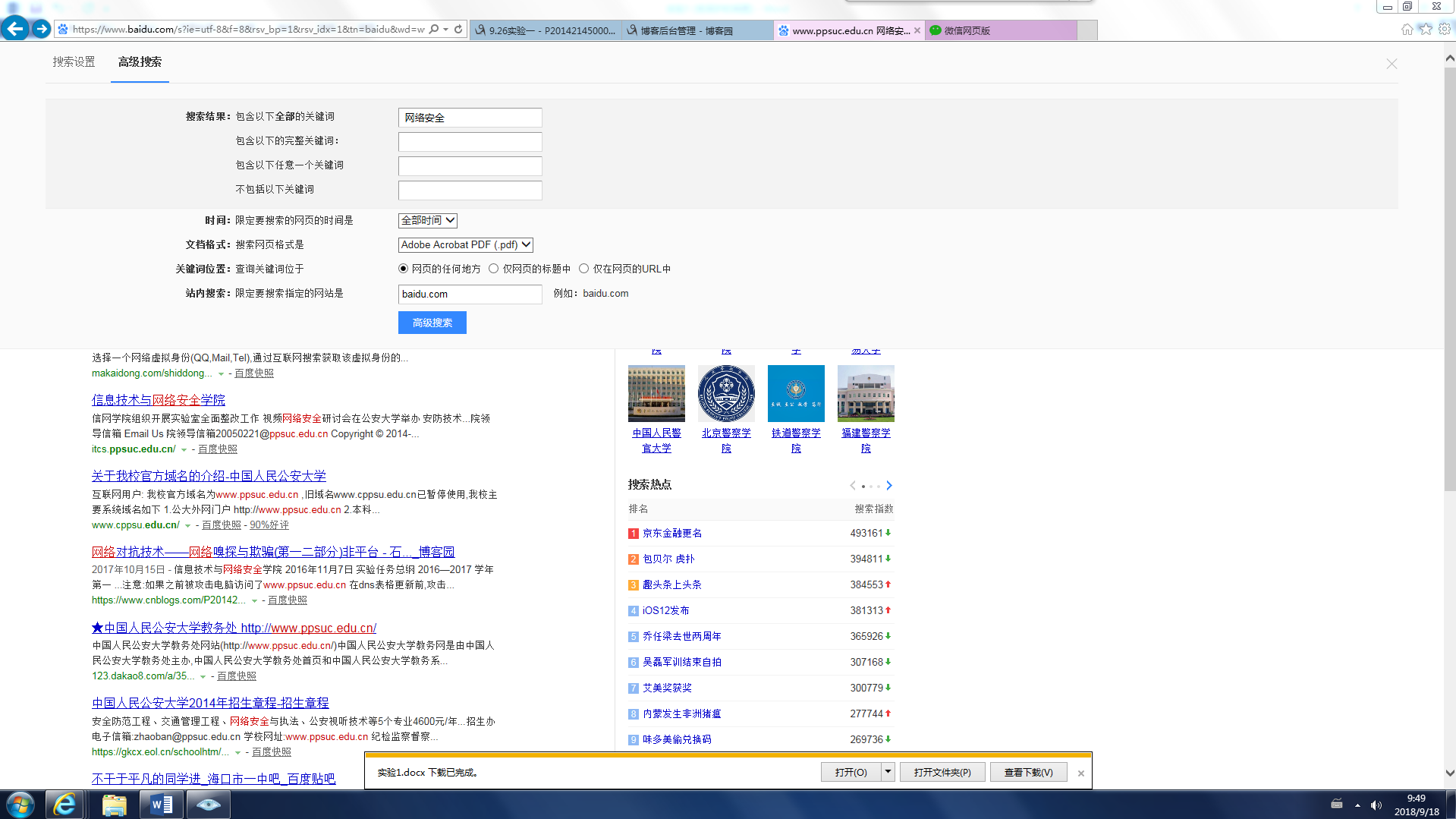Click 打开文件夹(P) in the download bar
Image resolution: width=1456 pixels, height=819 pixels.
942,773
